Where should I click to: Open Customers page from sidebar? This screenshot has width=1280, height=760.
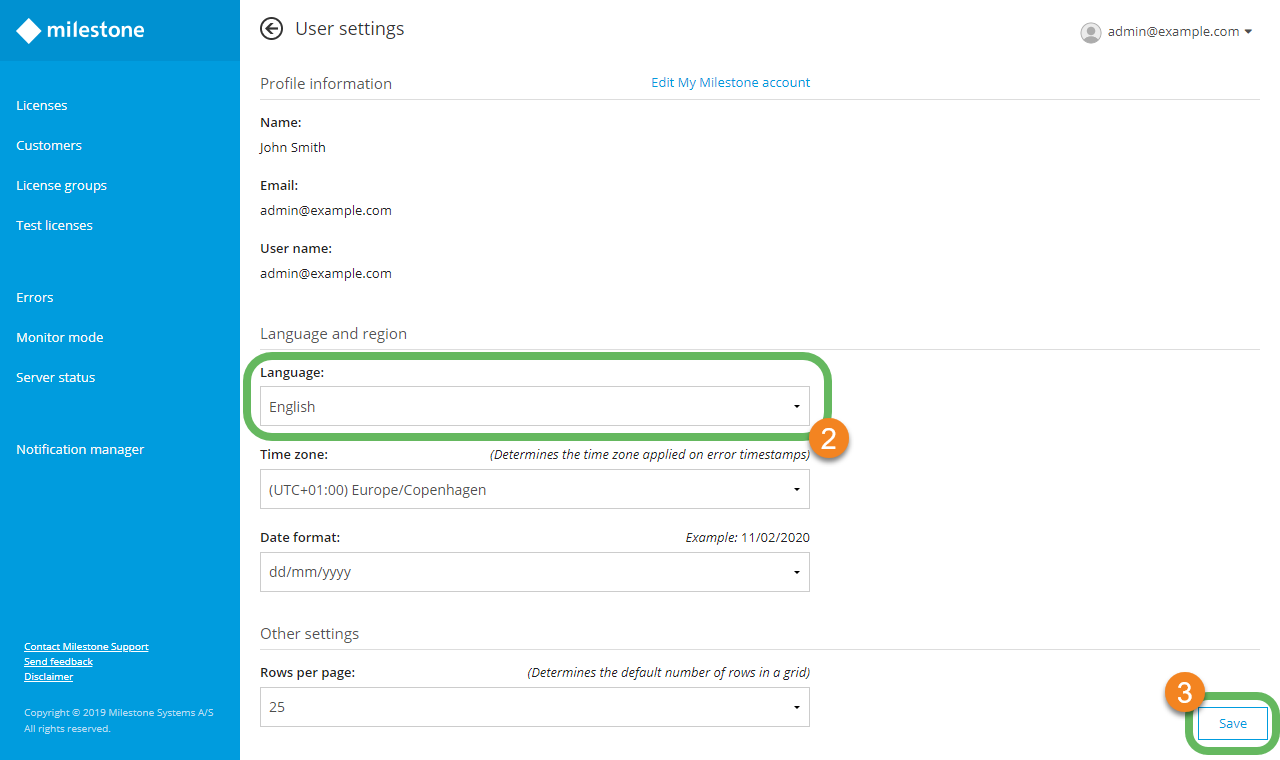[49, 146]
